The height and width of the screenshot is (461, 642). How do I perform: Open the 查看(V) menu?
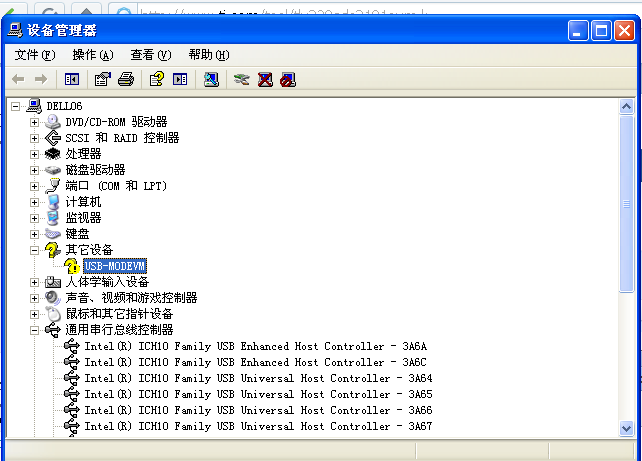(151, 54)
